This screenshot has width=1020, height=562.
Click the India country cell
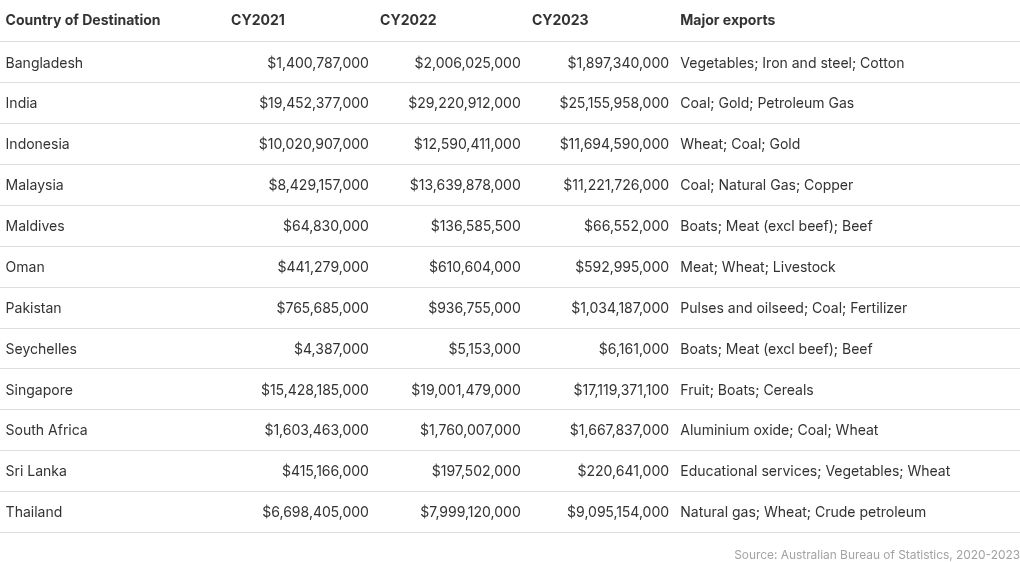coord(21,103)
